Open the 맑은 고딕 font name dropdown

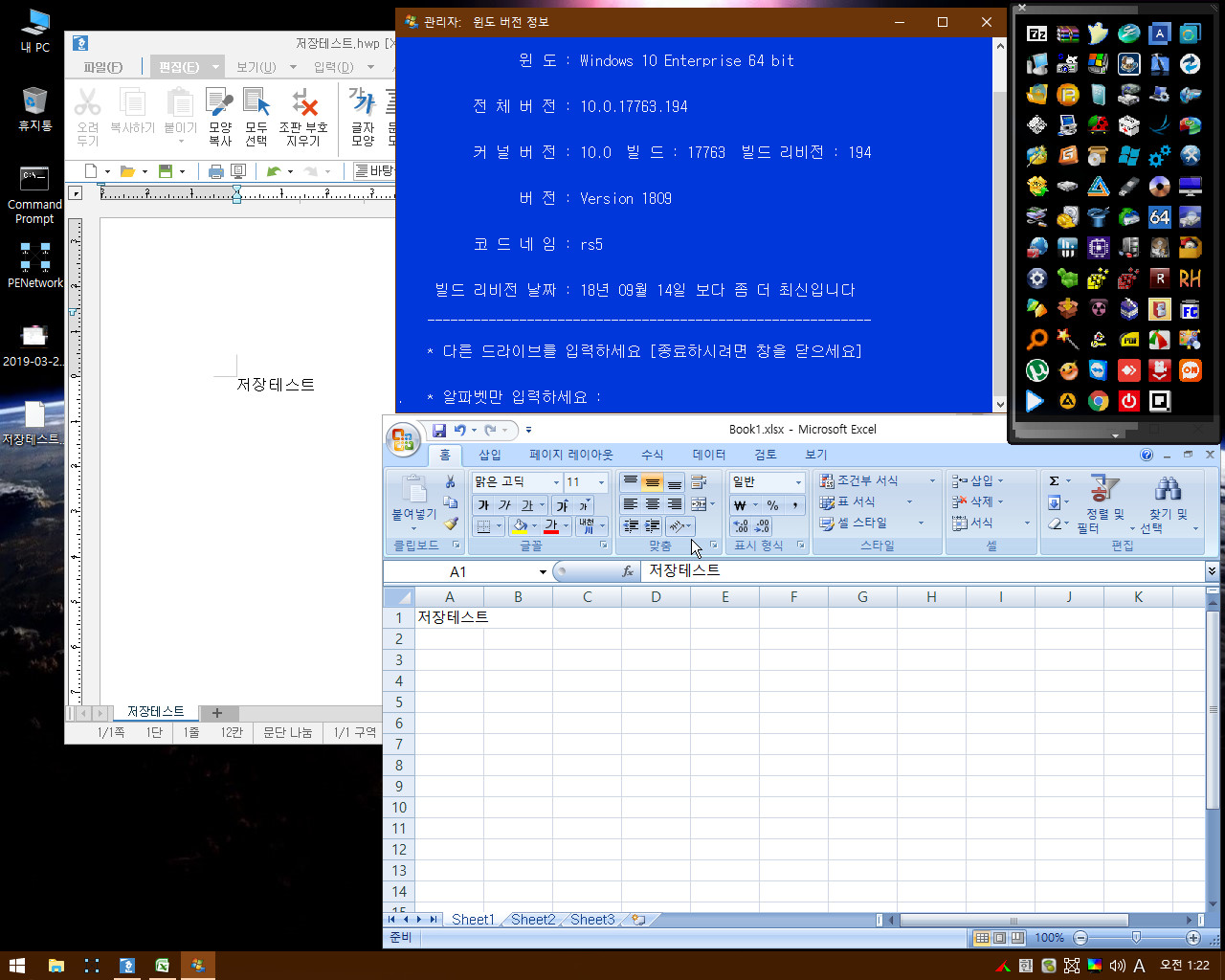[556, 482]
